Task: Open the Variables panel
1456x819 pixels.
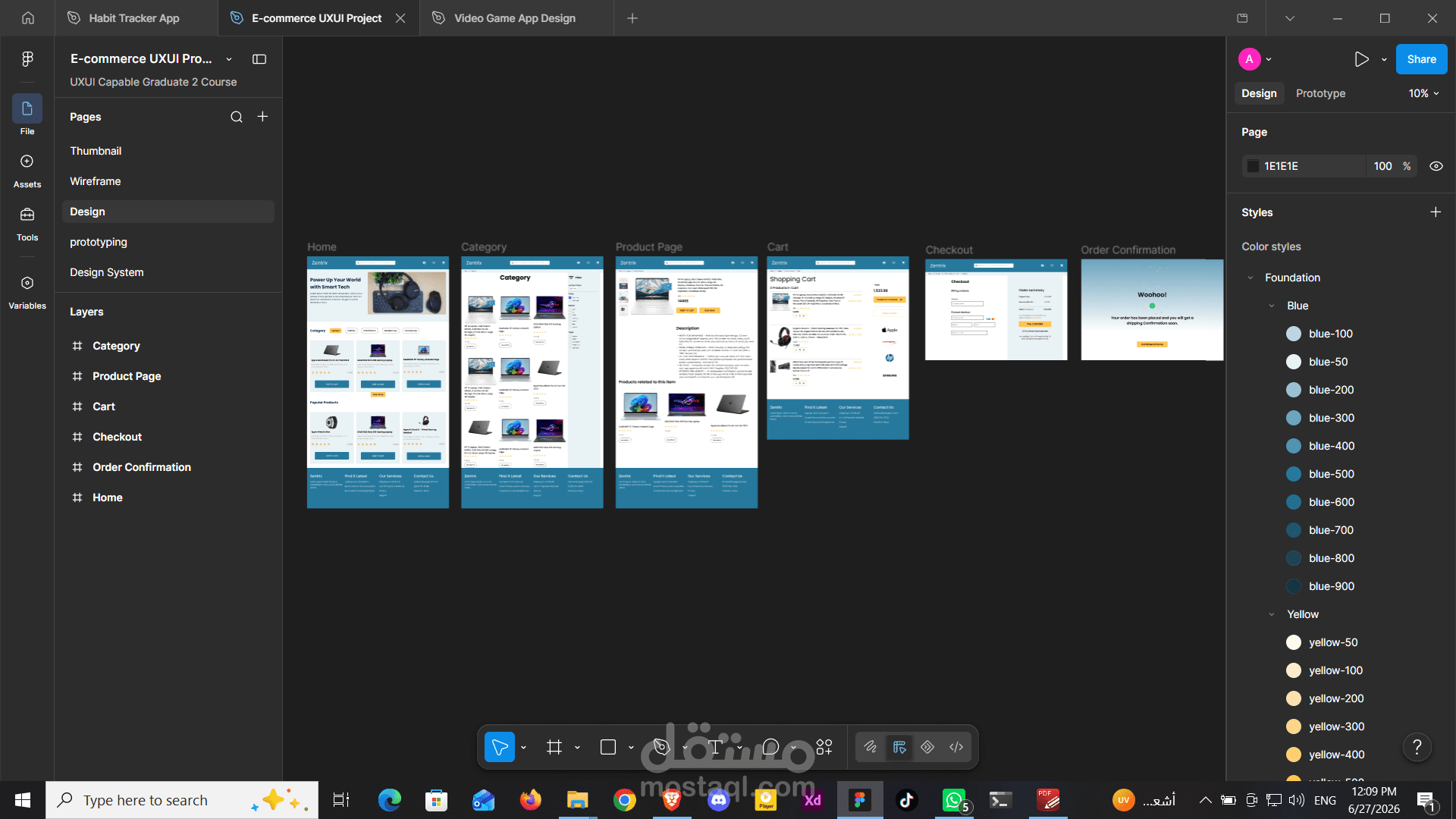Action: click(x=27, y=292)
